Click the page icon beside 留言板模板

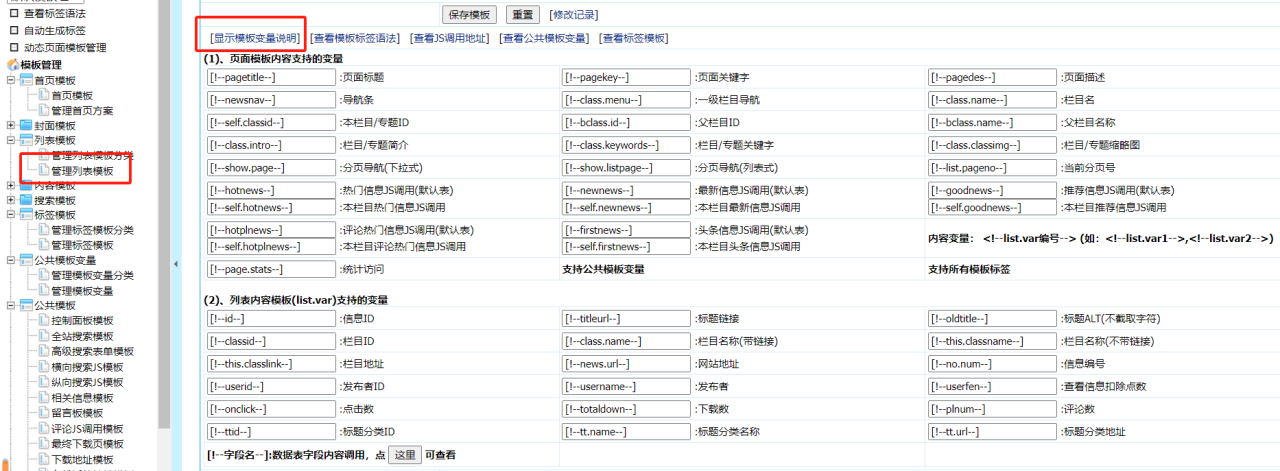point(43,413)
